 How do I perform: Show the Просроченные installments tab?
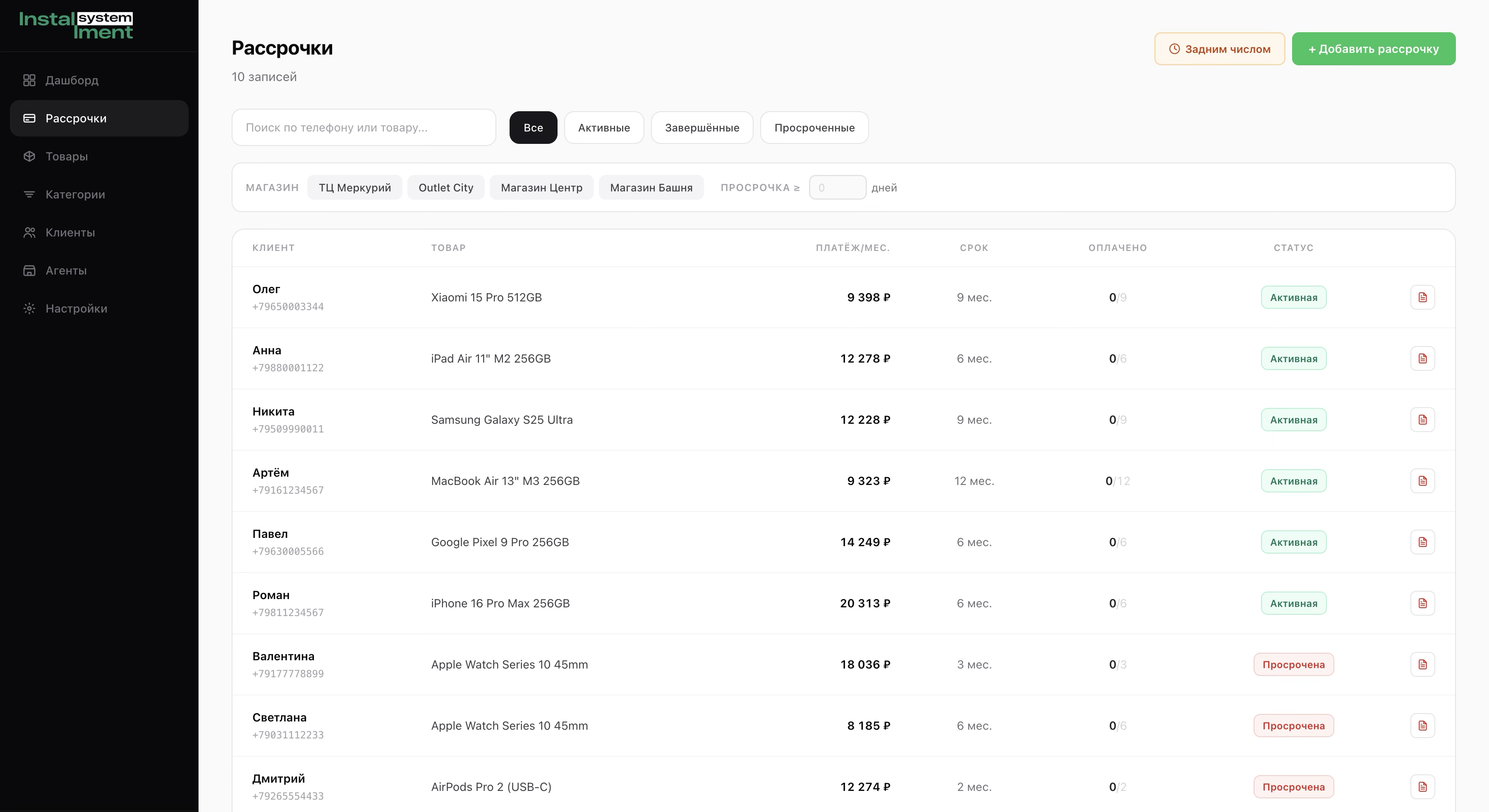814,128
